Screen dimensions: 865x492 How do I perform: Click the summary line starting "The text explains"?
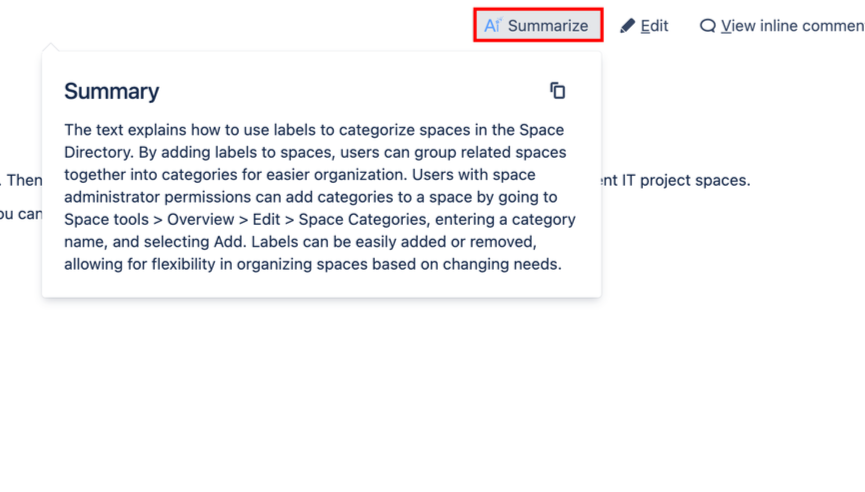click(x=314, y=130)
